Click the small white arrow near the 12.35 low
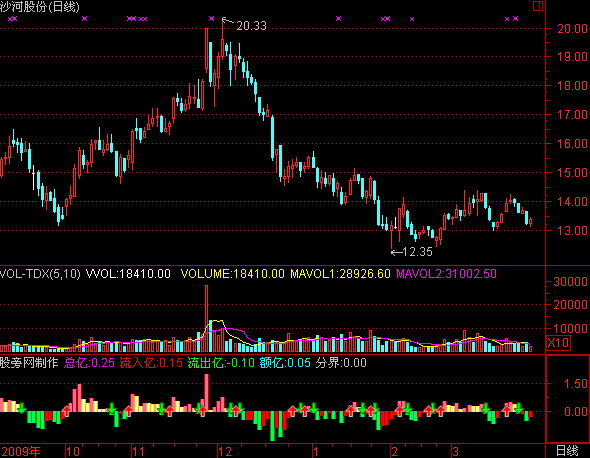This screenshot has height=458, width=590. 395,223
